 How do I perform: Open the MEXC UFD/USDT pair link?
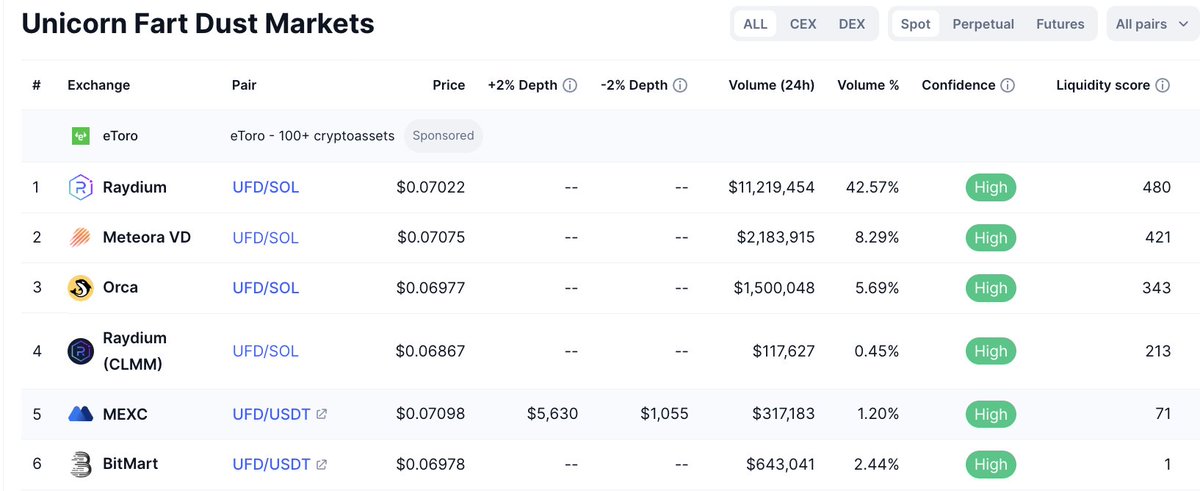click(x=271, y=414)
